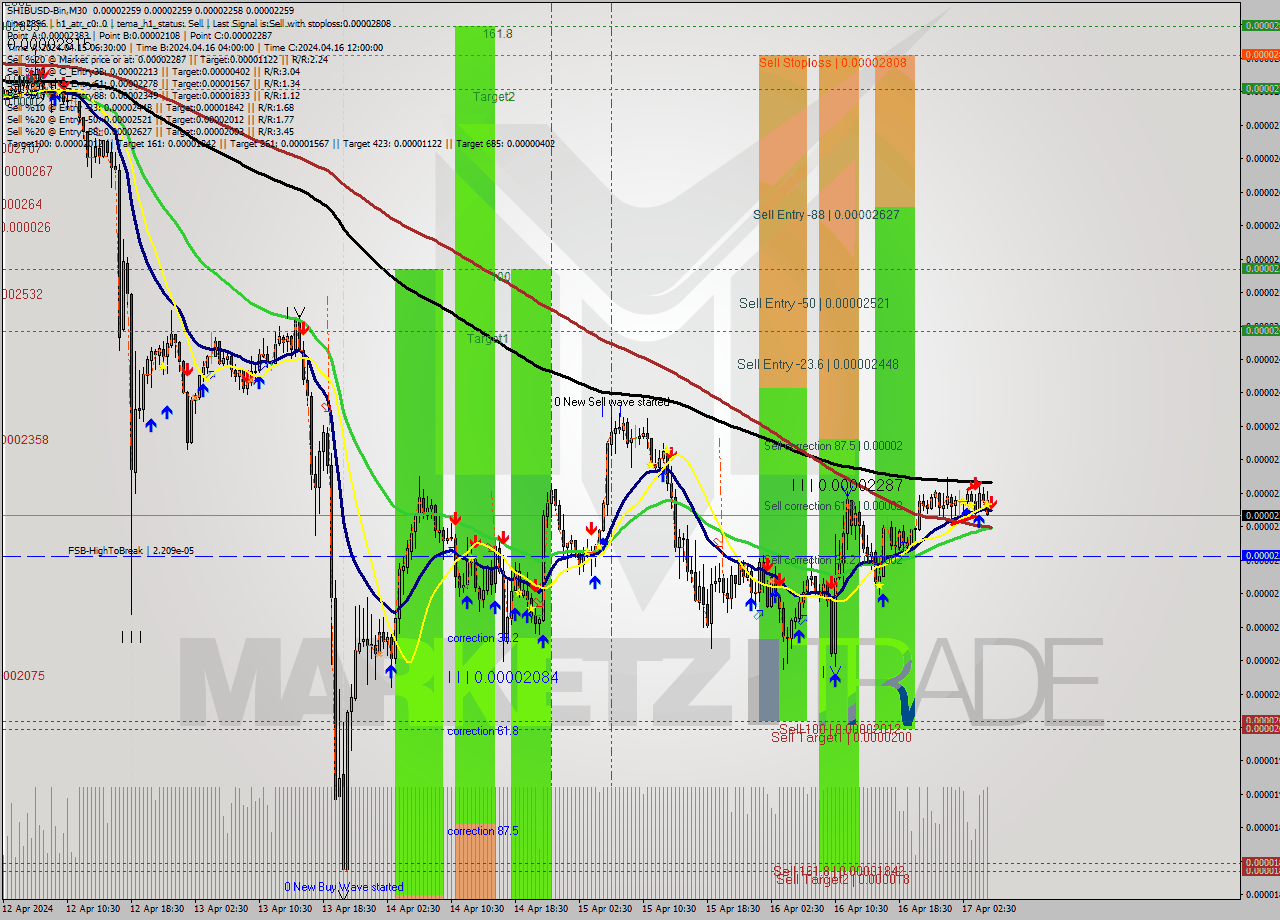
Task: Click the orange stoploss price tag on the price axis
Action: 1260,55
